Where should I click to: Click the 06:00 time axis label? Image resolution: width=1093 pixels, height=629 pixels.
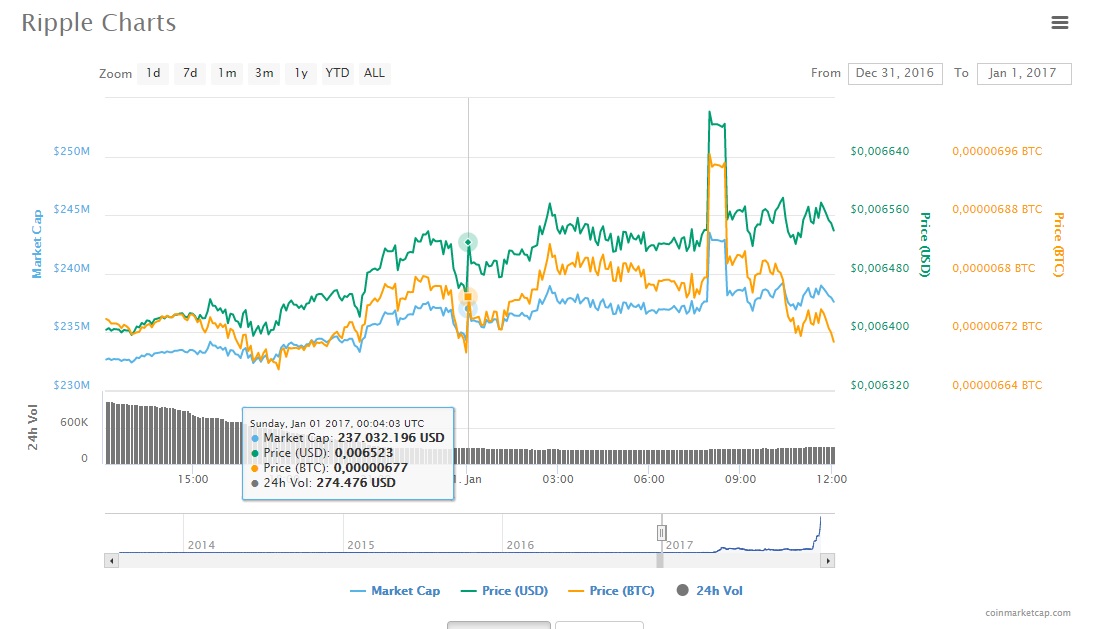point(649,479)
